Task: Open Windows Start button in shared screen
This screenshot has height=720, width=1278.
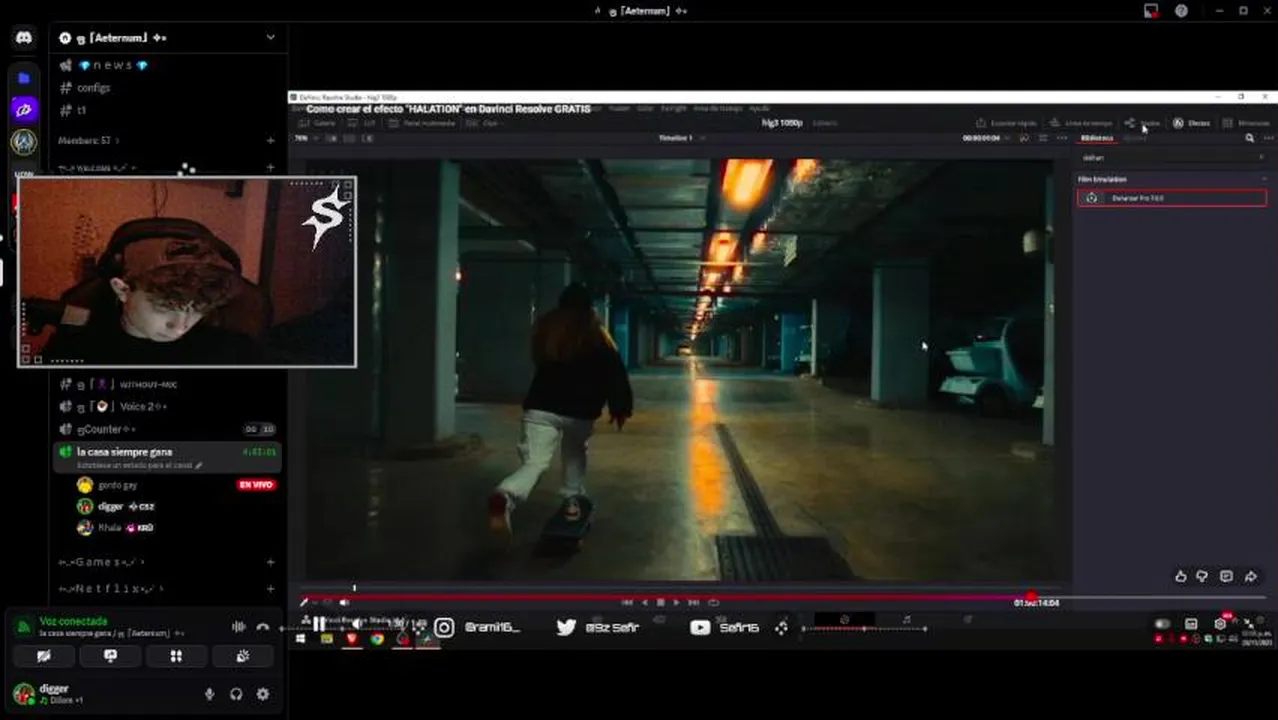Action: 300,639
